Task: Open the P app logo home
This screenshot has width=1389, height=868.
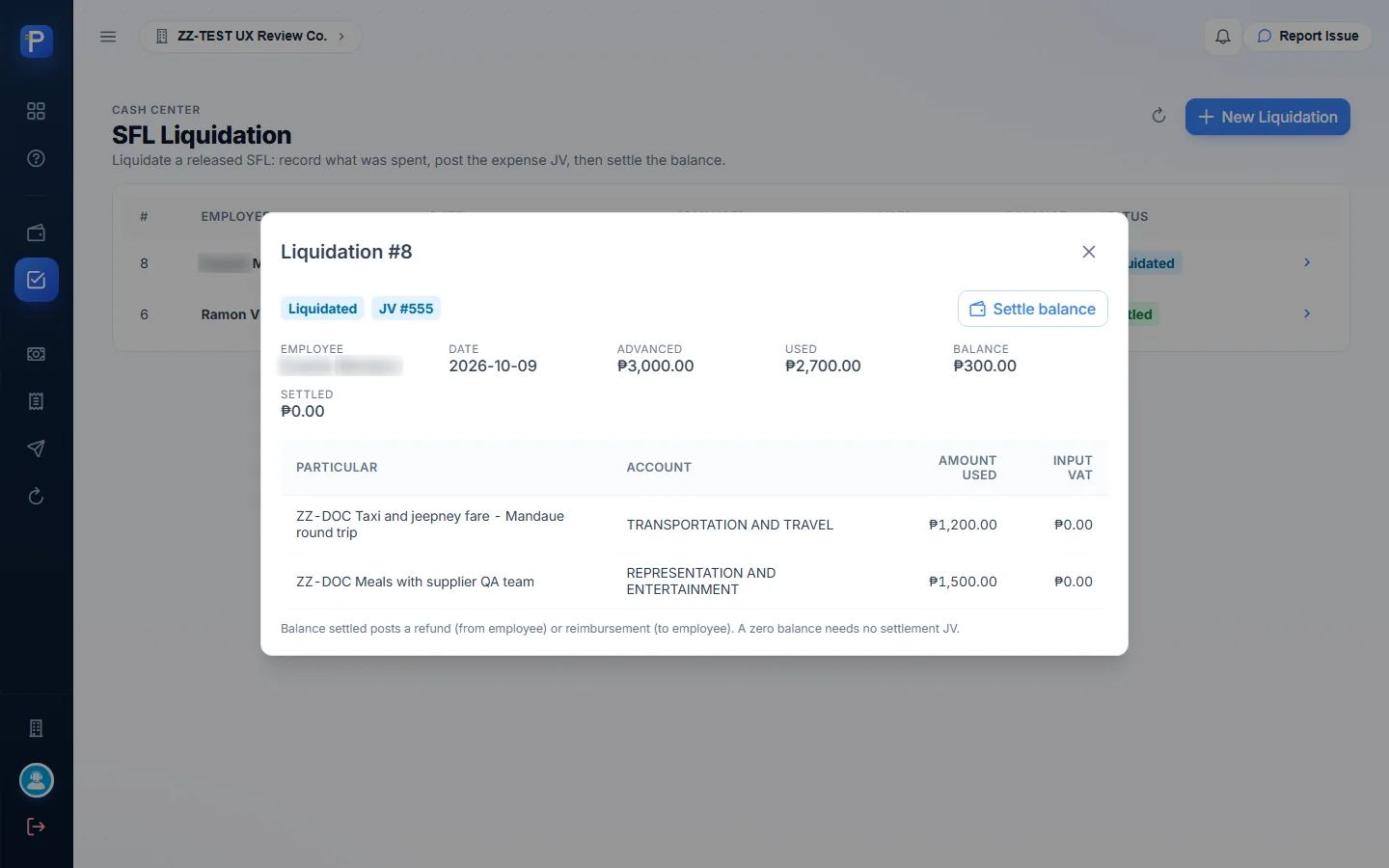Action: [x=36, y=41]
